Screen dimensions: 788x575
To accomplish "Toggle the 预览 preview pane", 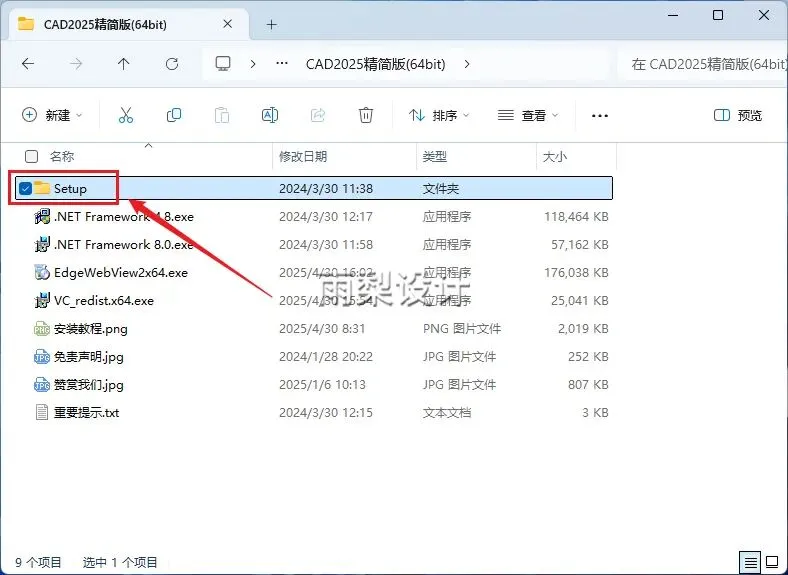I will click(738, 115).
